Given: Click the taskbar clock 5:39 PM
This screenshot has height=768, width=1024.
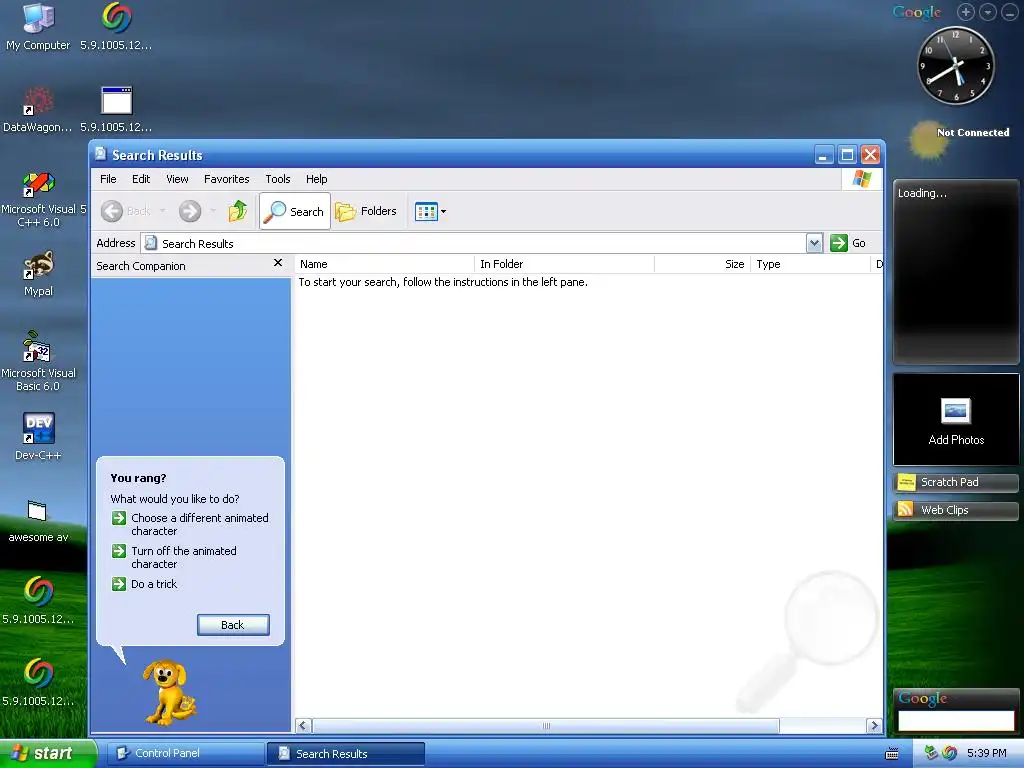Looking at the screenshot, I should pos(987,753).
